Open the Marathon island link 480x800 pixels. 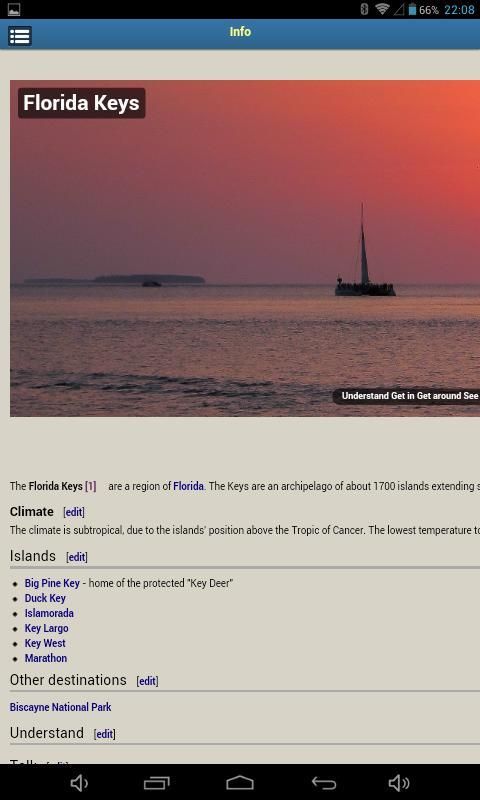pyautogui.click(x=46, y=658)
